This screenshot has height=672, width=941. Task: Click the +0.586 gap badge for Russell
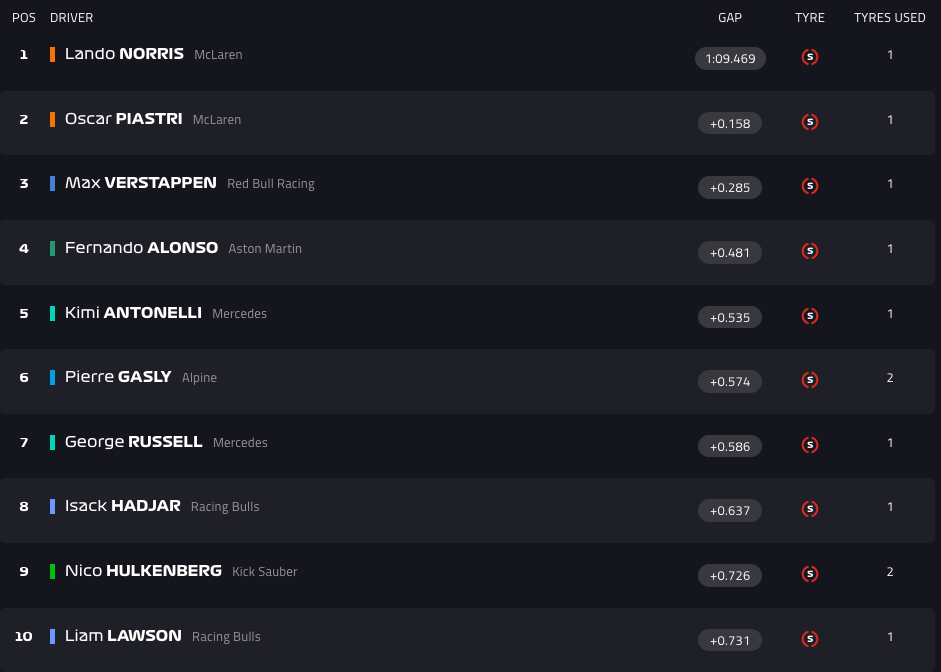pos(730,447)
